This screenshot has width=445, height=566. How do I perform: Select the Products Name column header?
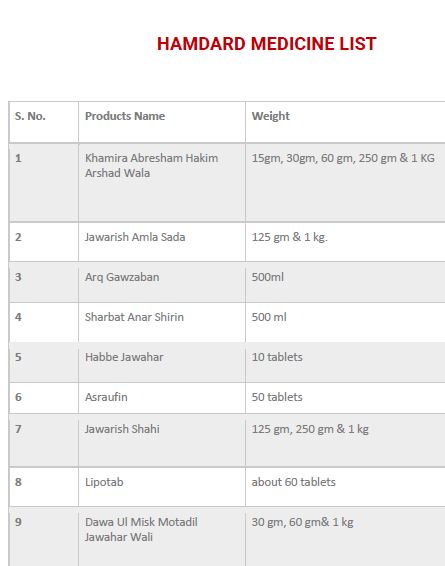point(125,116)
